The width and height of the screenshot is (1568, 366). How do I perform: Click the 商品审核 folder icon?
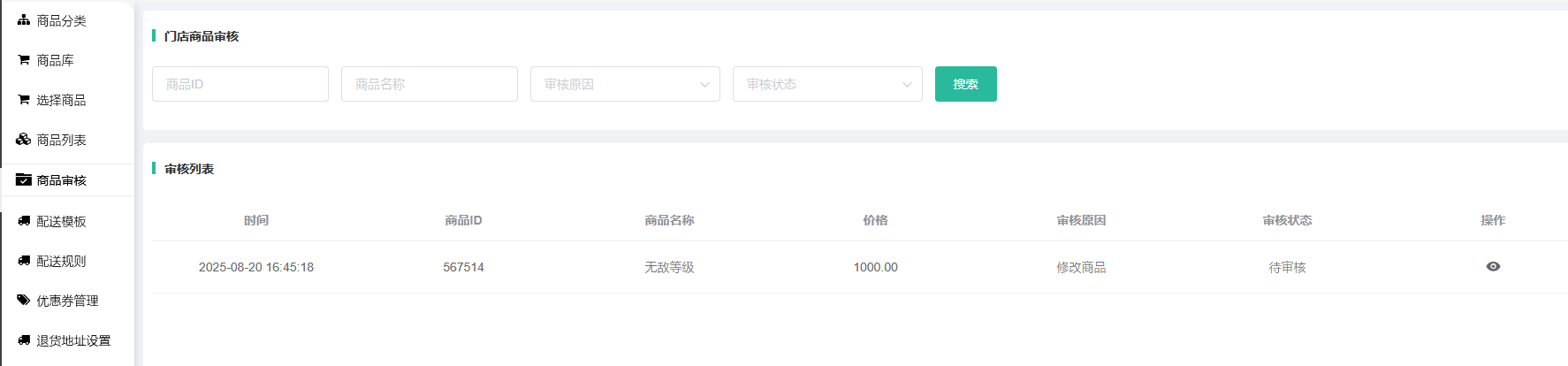(x=24, y=179)
